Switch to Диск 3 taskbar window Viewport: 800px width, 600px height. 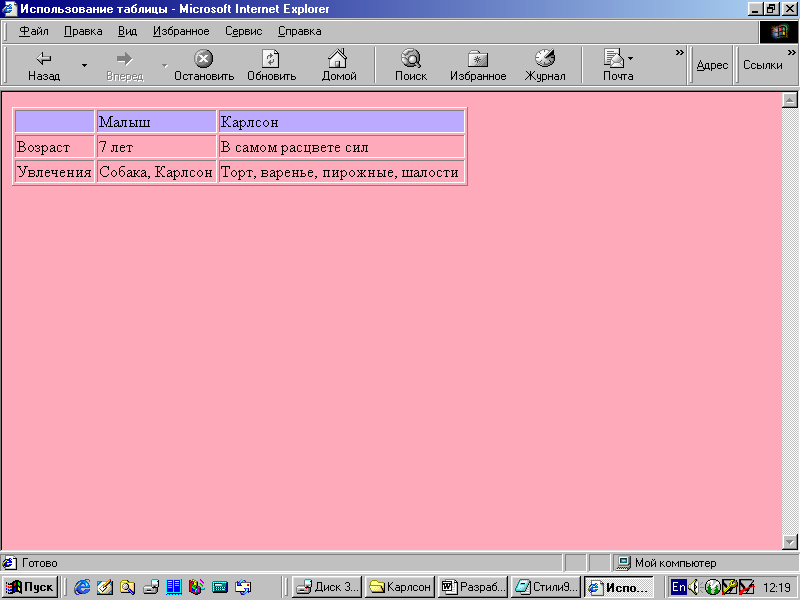pyautogui.click(x=327, y=587)
